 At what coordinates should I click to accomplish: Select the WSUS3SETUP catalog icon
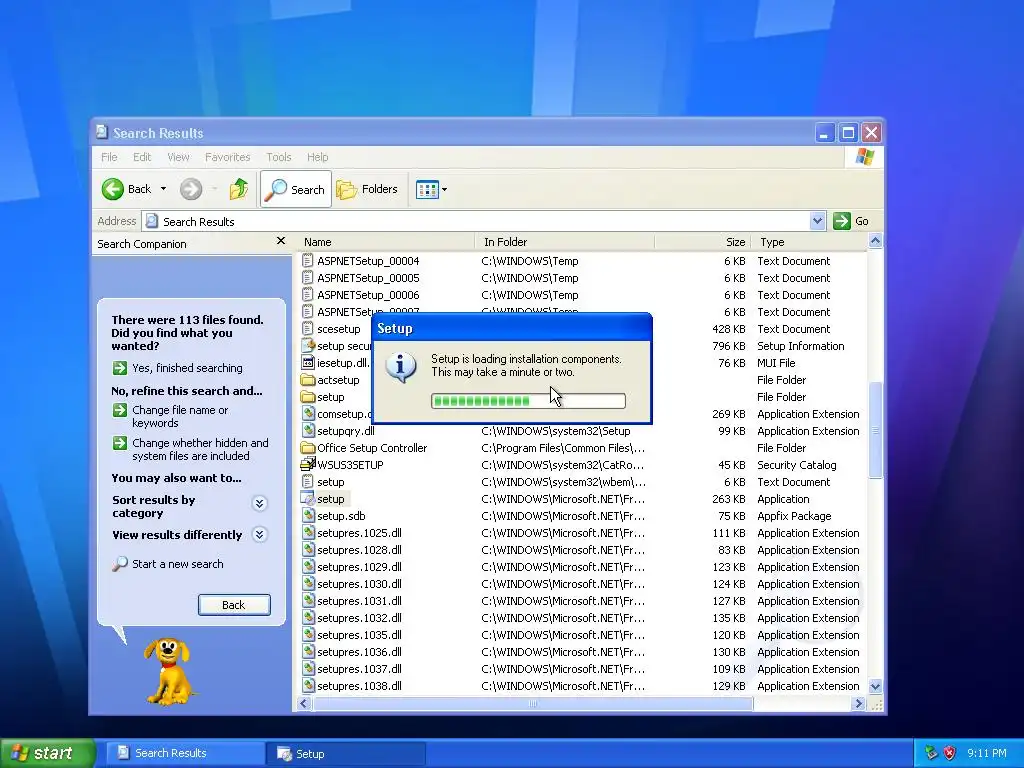coord(308,464)
